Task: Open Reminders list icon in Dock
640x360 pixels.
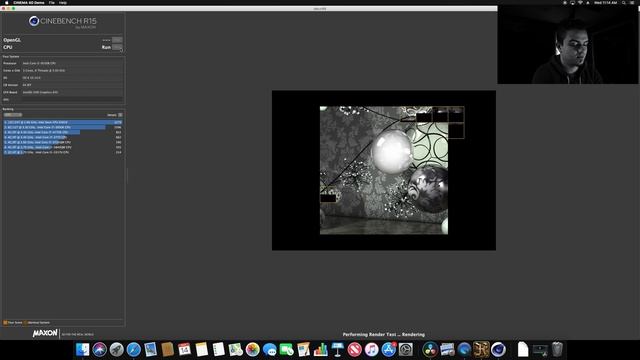Action: 219,350
